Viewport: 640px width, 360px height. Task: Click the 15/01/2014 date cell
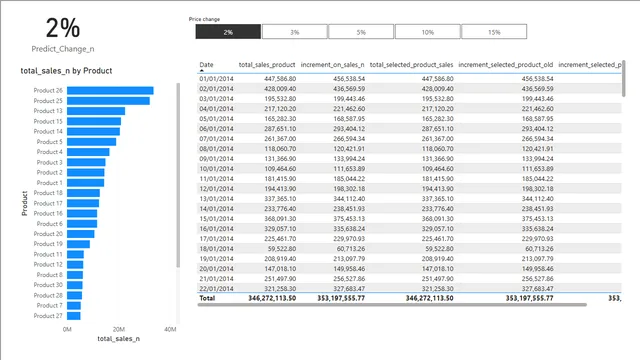(216, 219)
